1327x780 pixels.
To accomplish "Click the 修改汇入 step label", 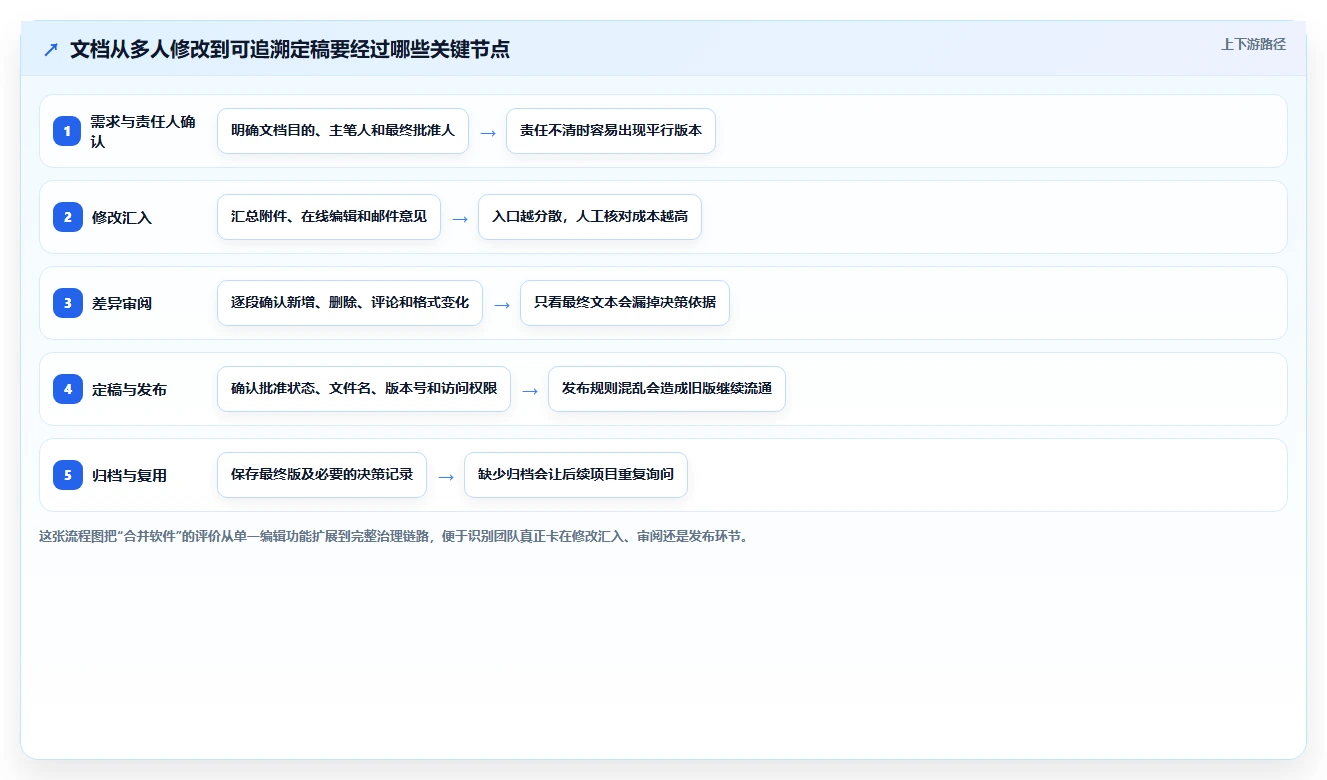I will (x=122, y=217).
